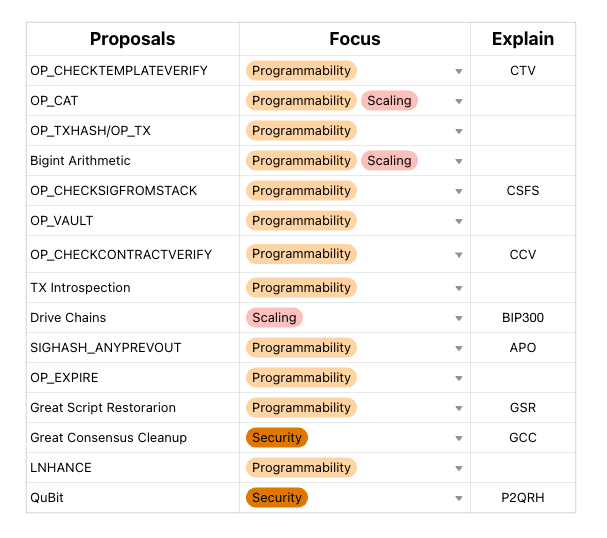The height and width of the screenshot is (538, 607).
Task: Select the OP_CHECKSIGFROMSTACK proposal cell
Action: click(x=132, y=191)
